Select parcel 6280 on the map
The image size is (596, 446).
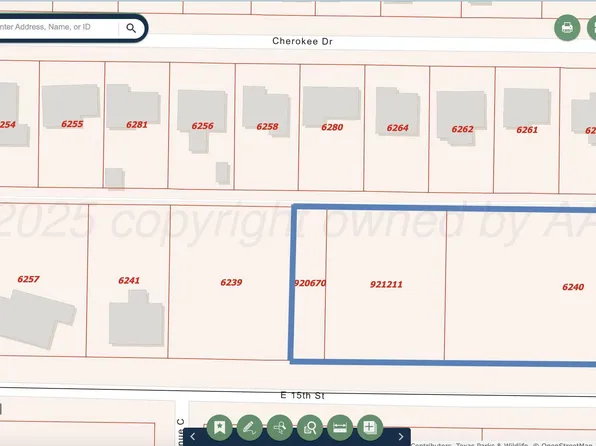pyautogui.click(x=331, y=127)
